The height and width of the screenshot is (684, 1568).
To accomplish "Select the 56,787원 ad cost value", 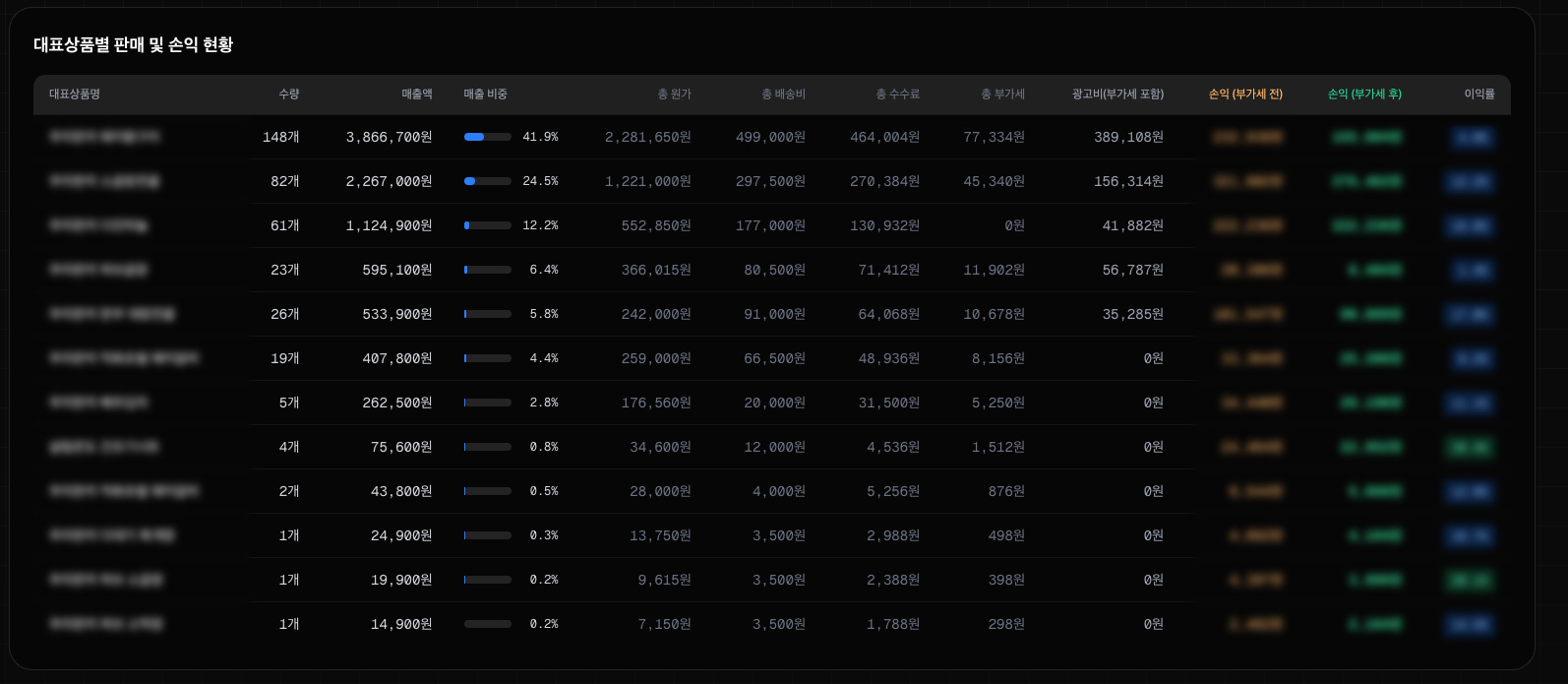I will click(1133, 270).
